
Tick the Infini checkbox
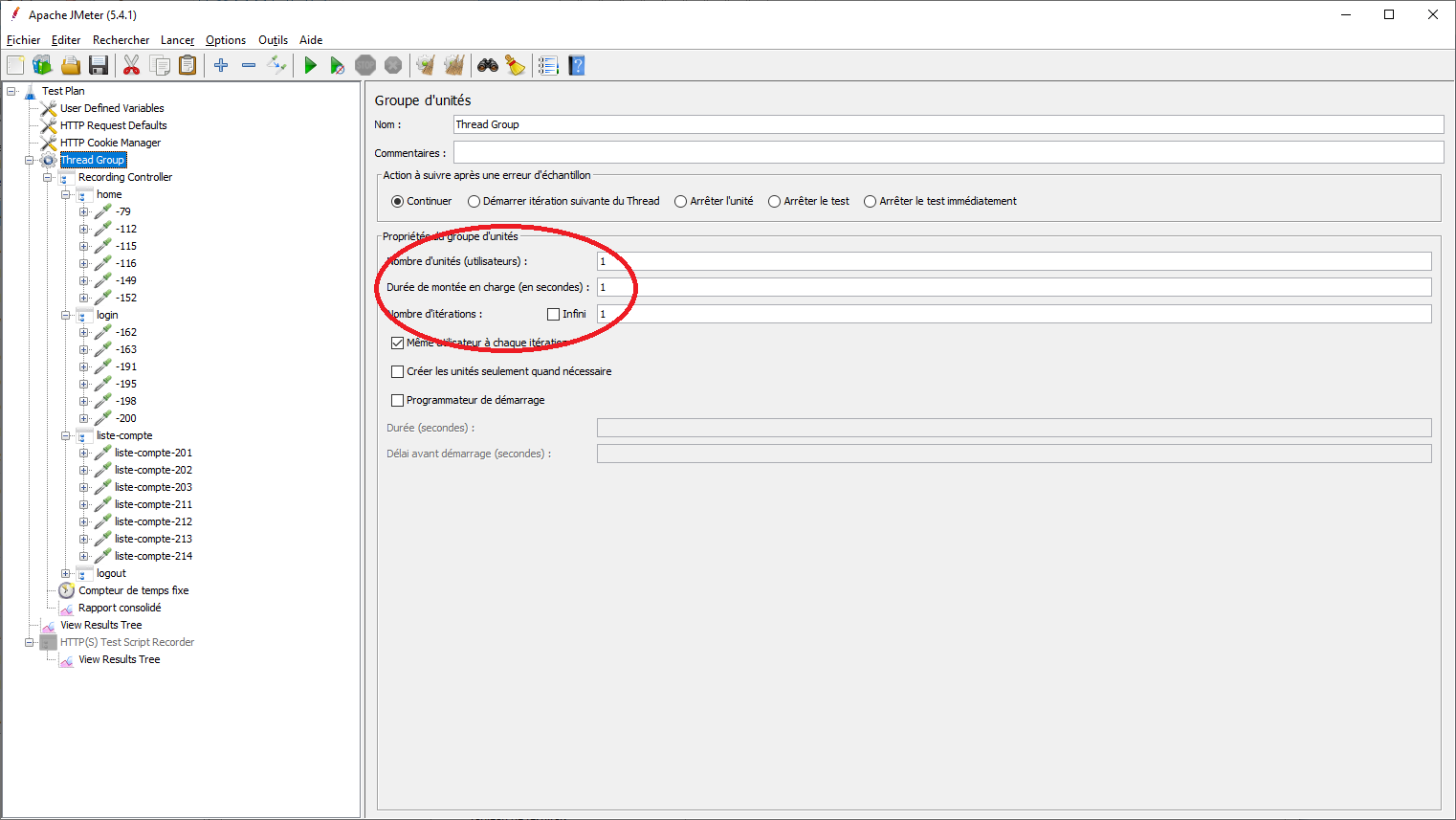[x=553, y=314]
